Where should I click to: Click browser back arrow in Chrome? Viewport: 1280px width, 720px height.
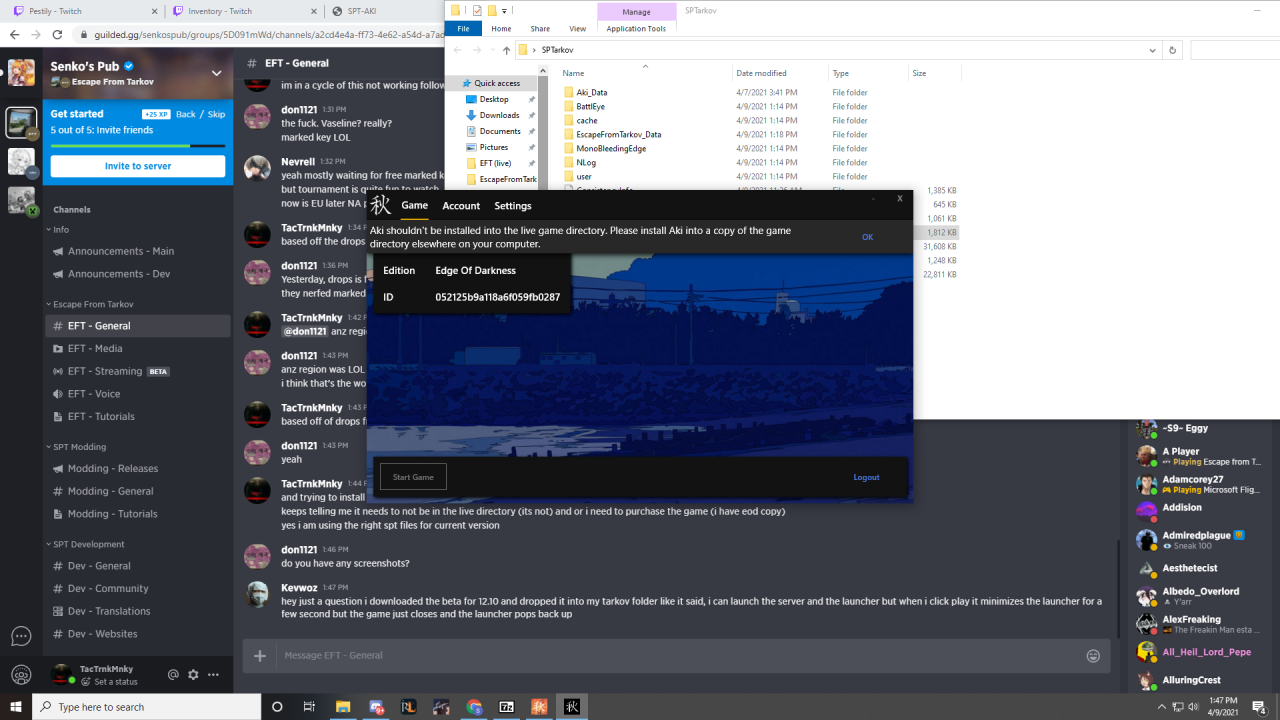tap(14, 34)
